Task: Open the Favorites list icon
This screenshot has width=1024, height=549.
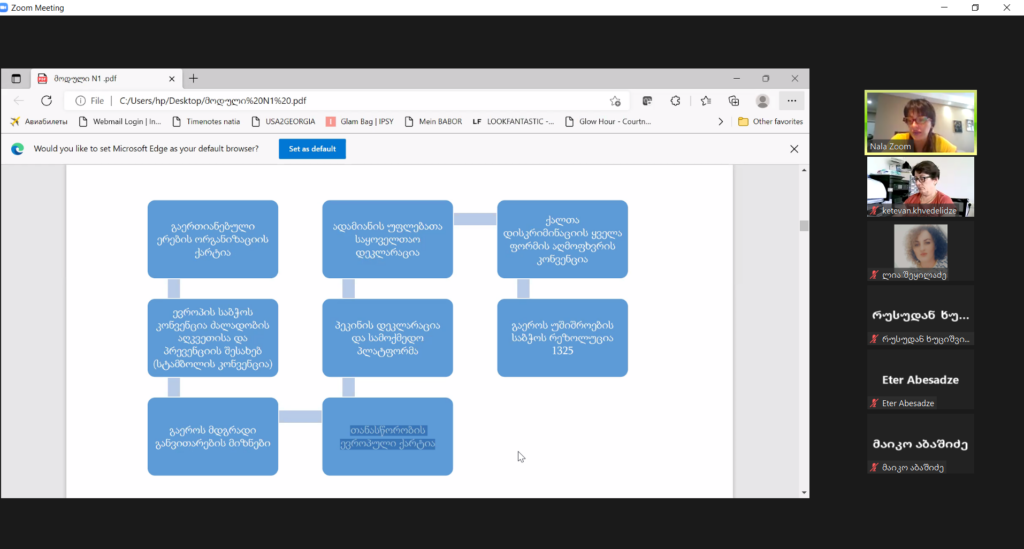Action: point(705,101)
